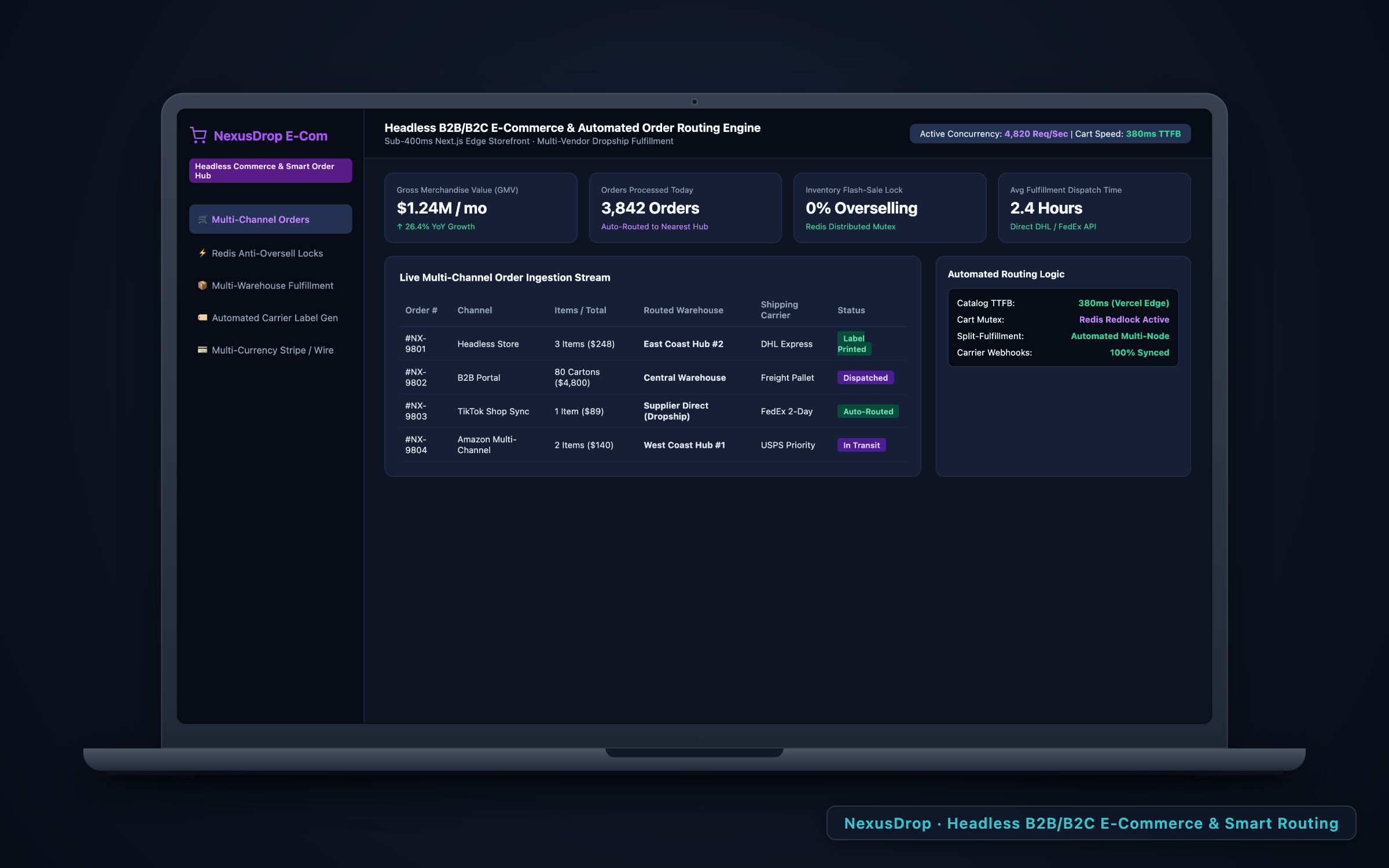Click the package box icon for Multi-Warehouse Fulfillment
This screenshot has width=1389, height=868.
(x=203, y=285)
